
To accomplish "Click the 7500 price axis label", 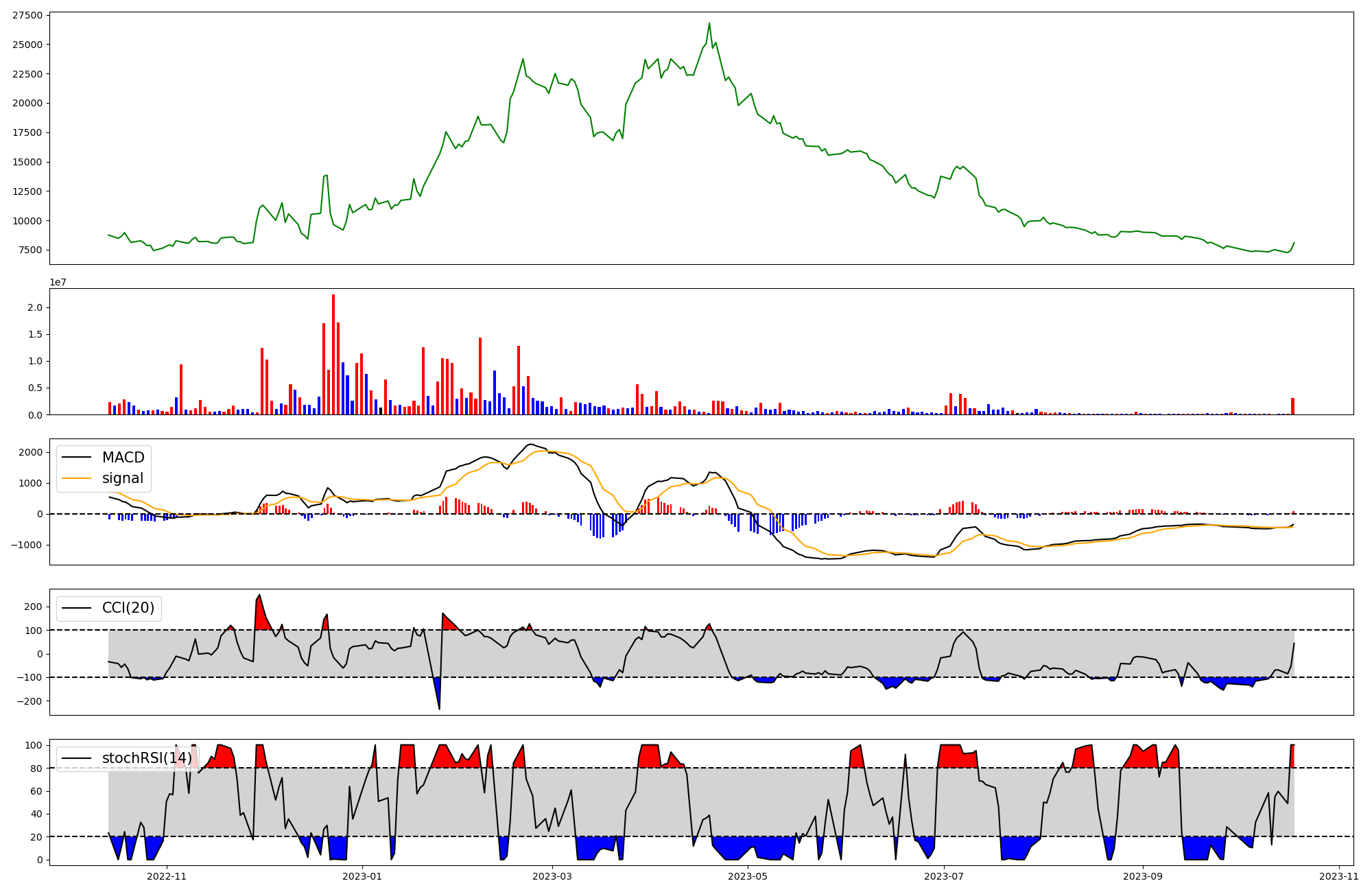I will 30,250.
